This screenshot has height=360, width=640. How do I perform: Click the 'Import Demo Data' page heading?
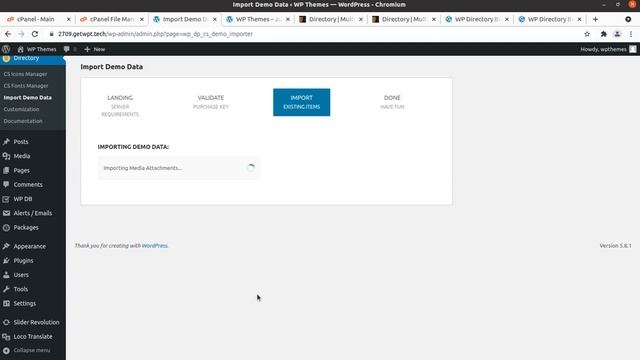point(111,67)
